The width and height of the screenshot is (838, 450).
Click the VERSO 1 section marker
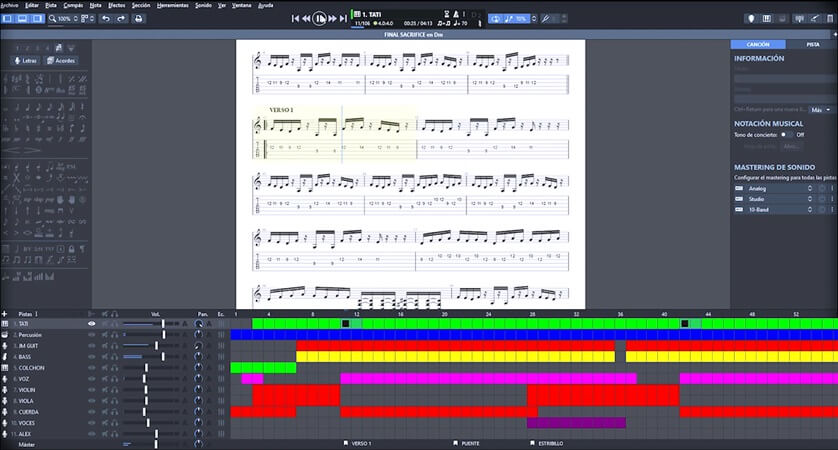357,444
